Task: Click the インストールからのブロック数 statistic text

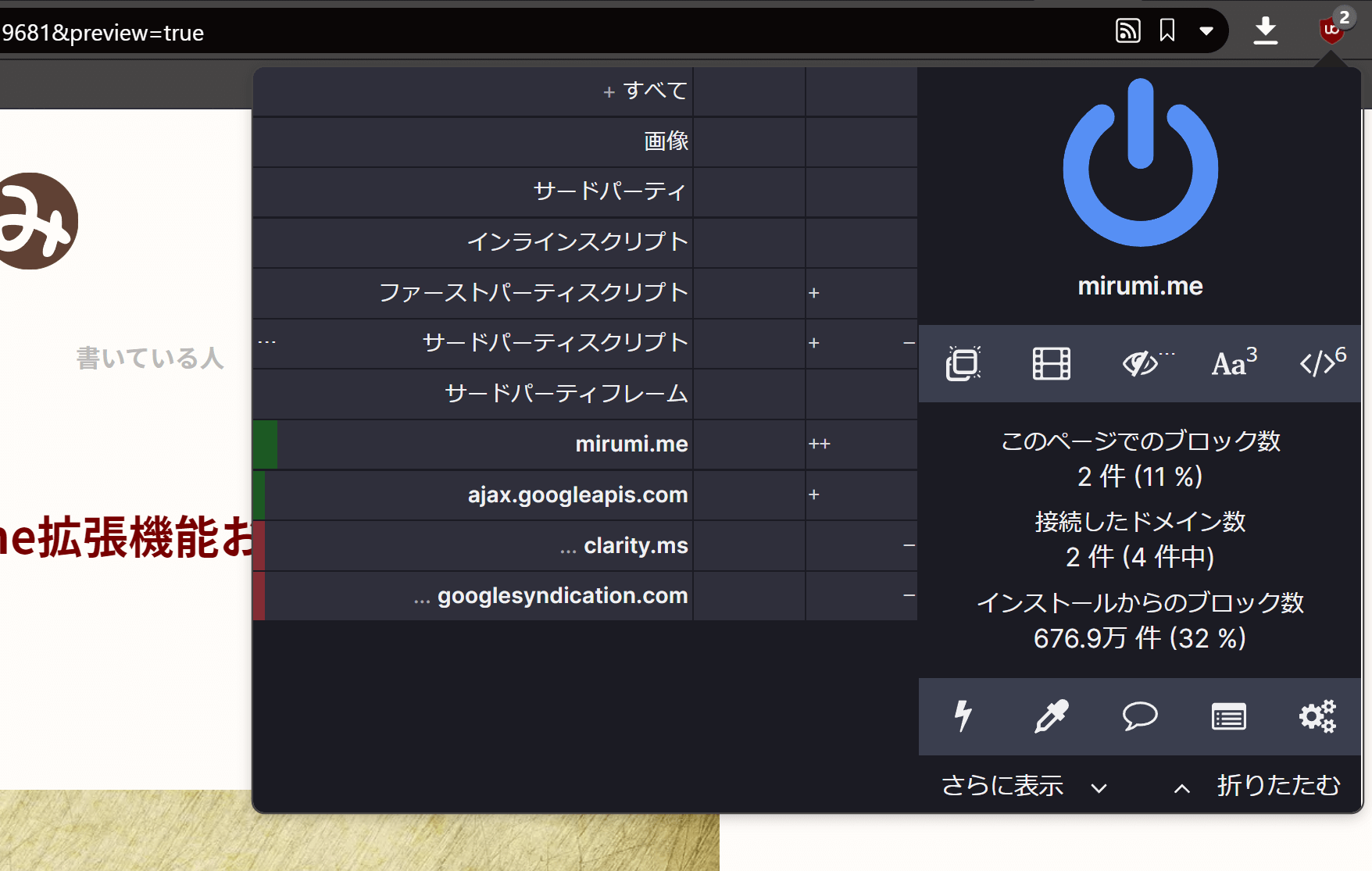Action: 1141,603
